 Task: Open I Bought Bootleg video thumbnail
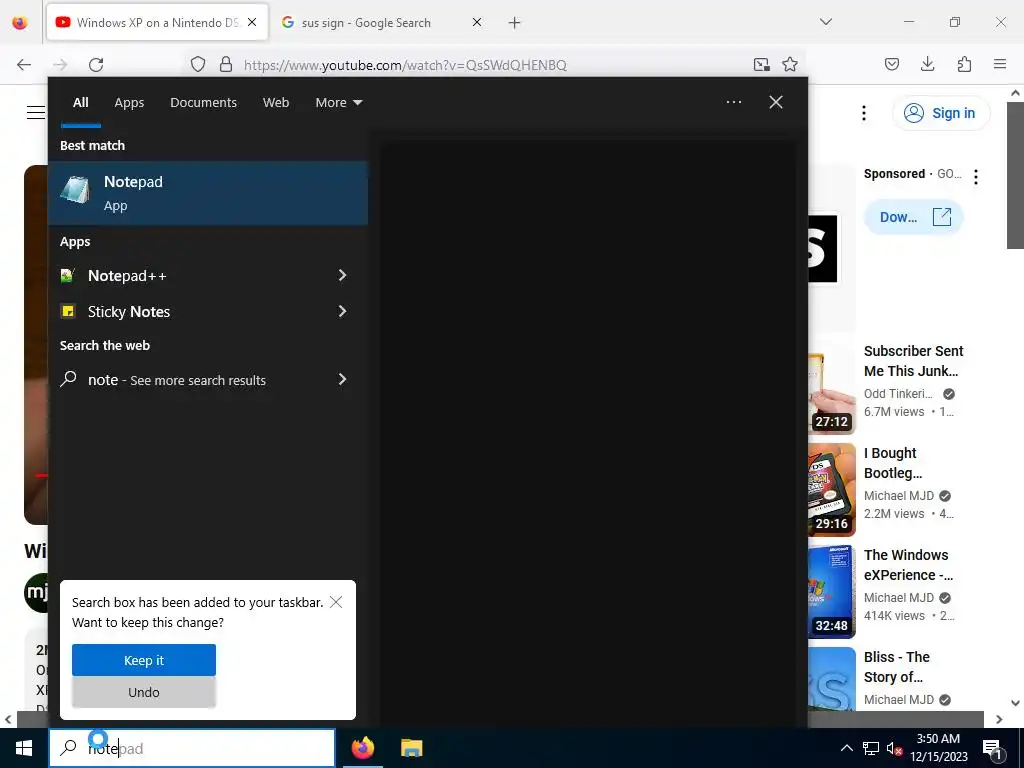click(x=831, y=490)
